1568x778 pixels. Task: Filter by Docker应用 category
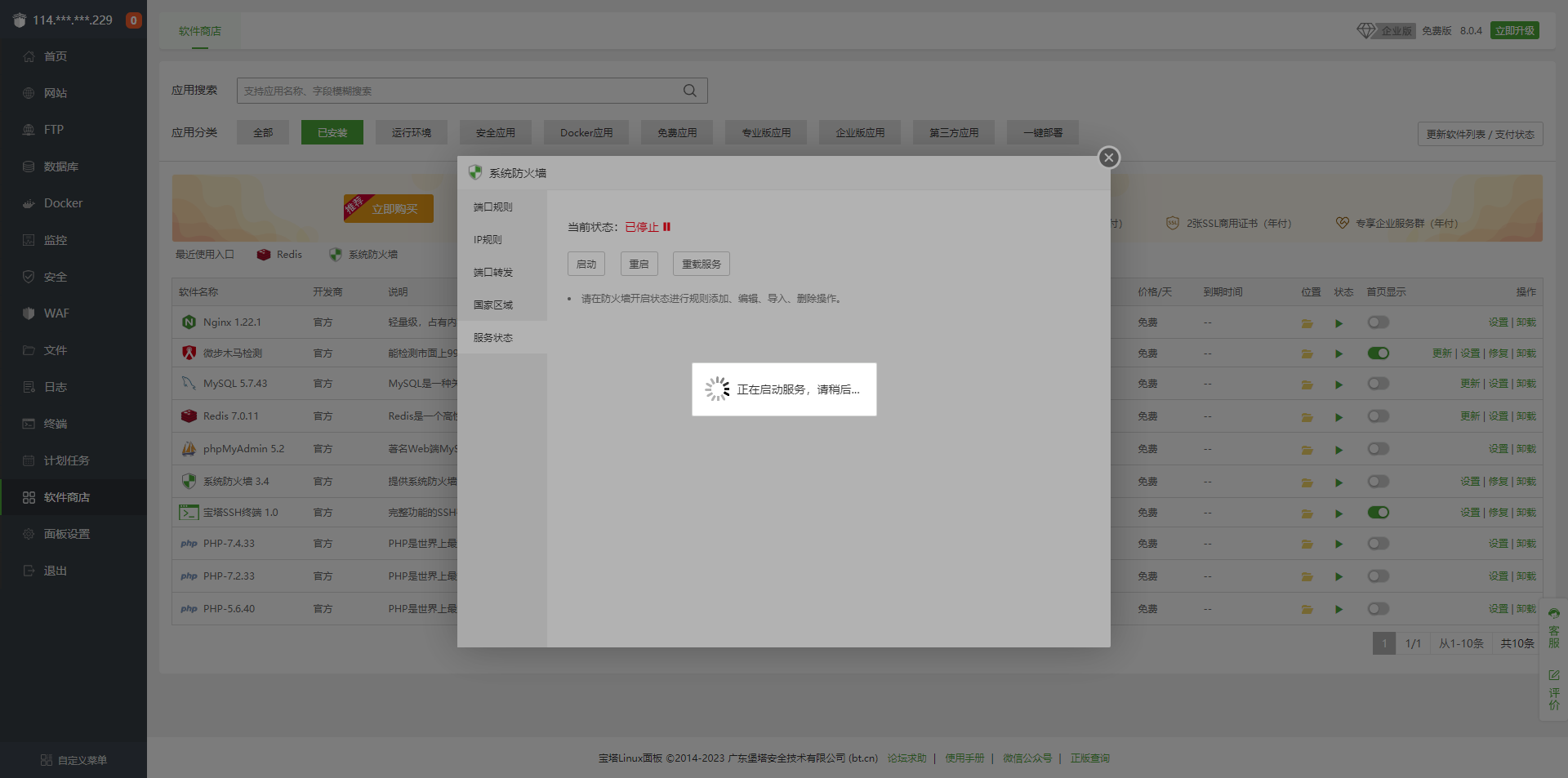click(586, 132)
